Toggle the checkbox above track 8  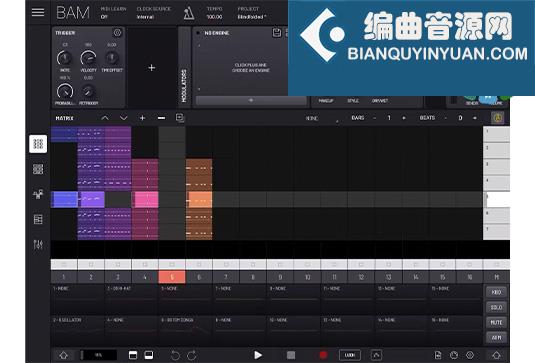[x=253, y=264]
